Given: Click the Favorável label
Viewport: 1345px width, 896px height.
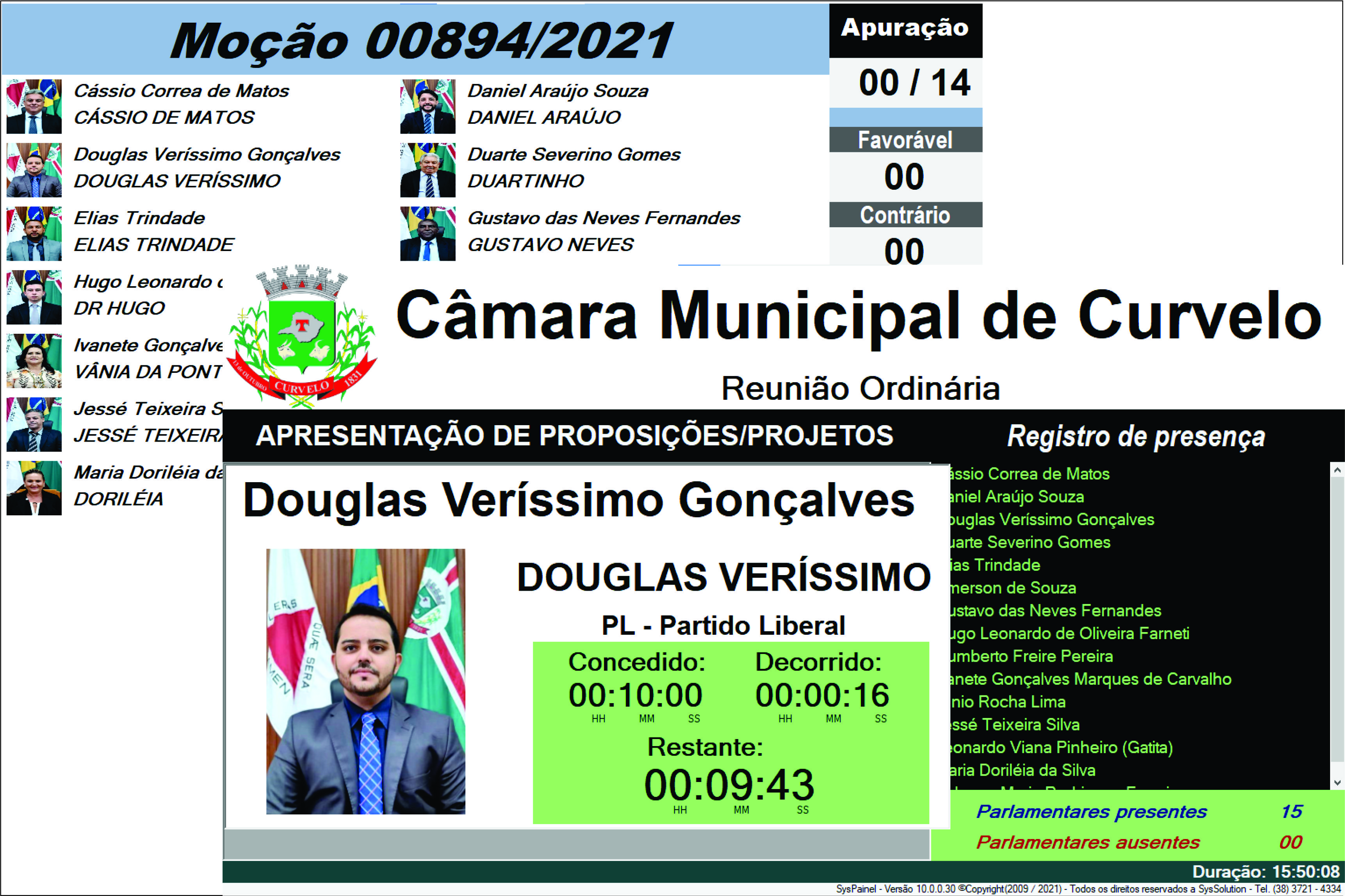Looking at the screenshot, I should pos(905,140).
